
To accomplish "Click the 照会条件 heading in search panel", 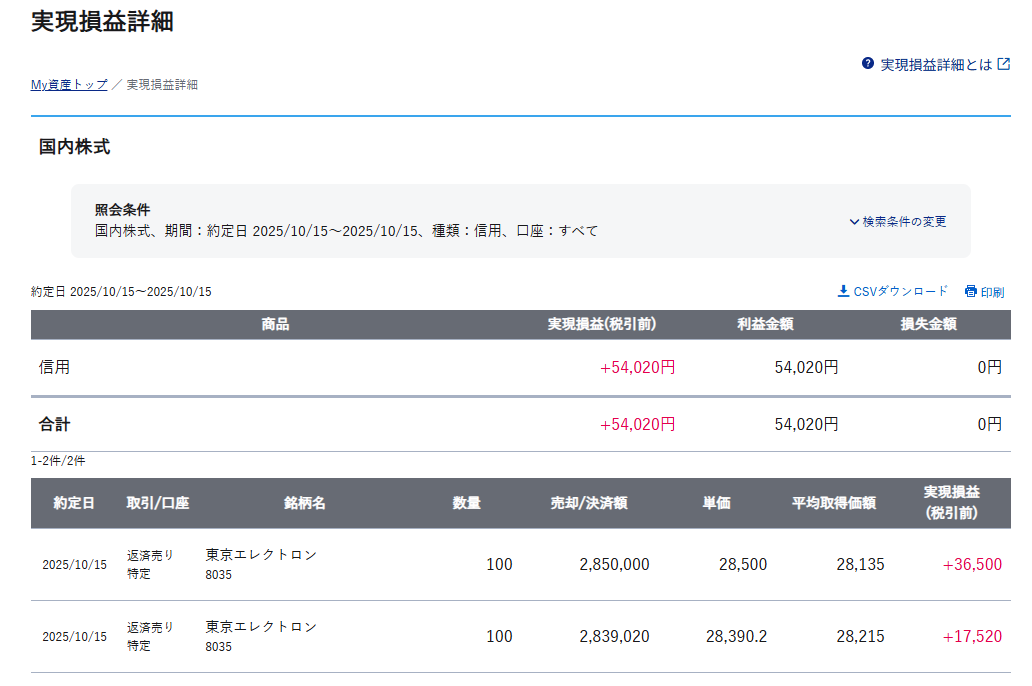I will pyautogui.click(x=122, y=210).
